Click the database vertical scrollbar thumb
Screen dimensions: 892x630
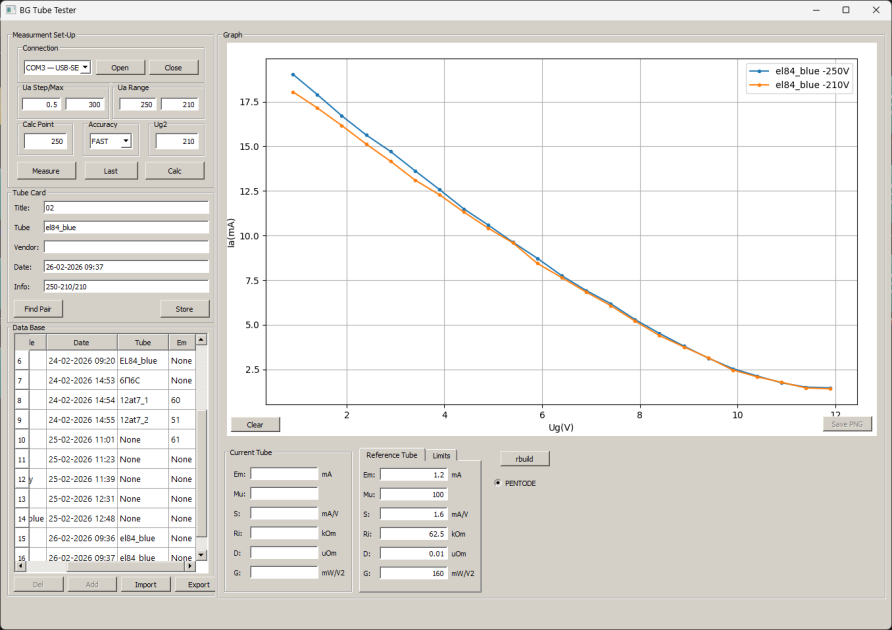(201, 472)
